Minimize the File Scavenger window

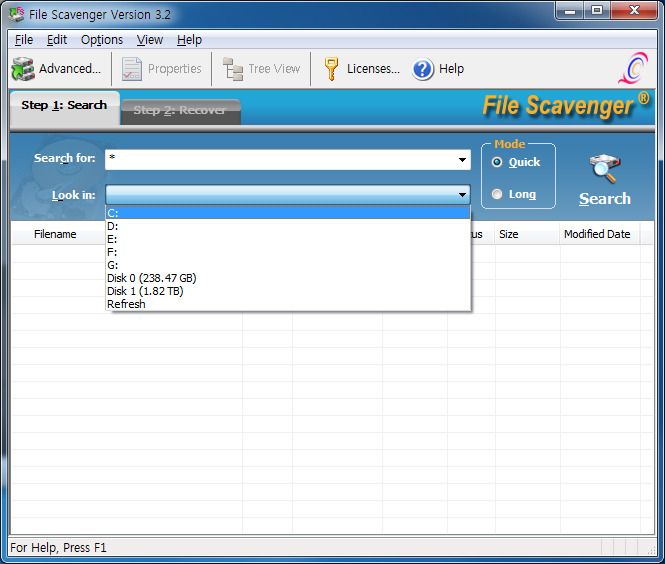[570, 10]
